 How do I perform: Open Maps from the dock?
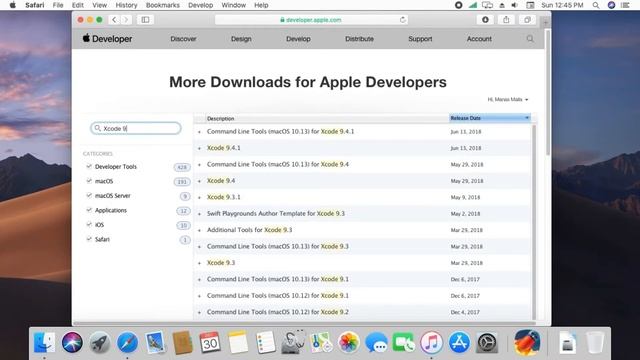(x=321, y=342)
